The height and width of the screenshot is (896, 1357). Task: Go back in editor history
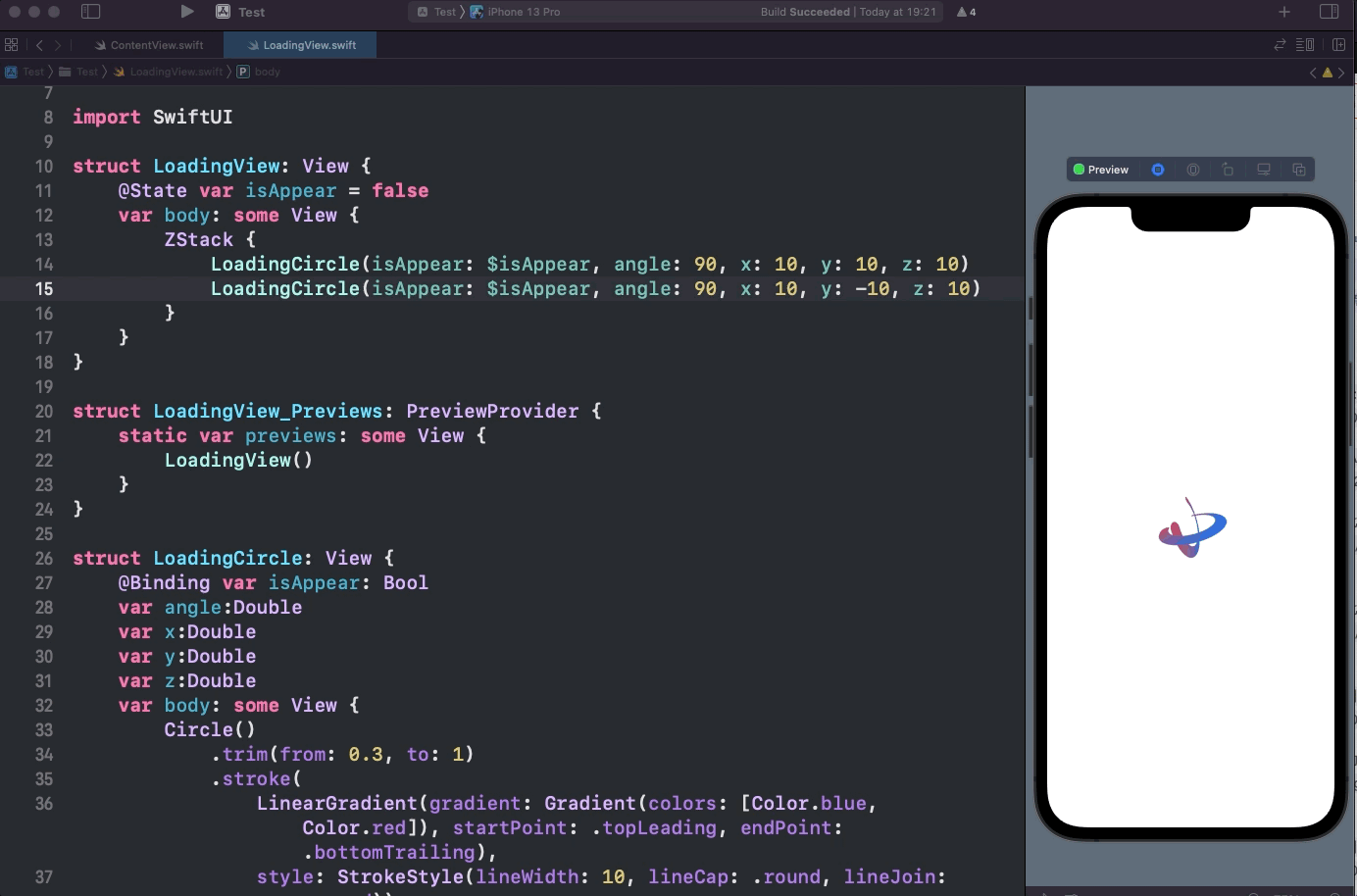click(39, 45)
